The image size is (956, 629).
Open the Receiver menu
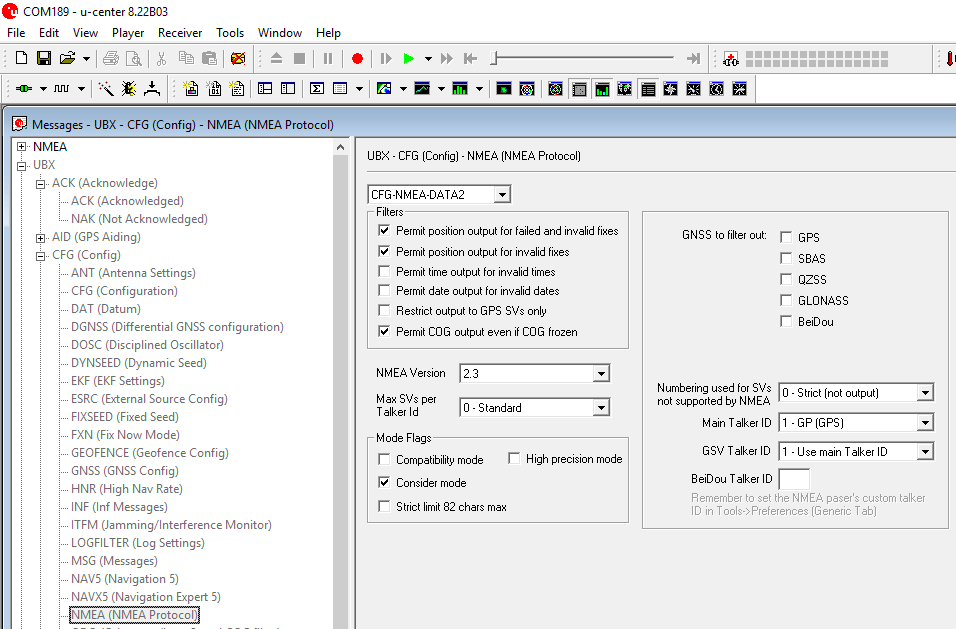(180, 33)
